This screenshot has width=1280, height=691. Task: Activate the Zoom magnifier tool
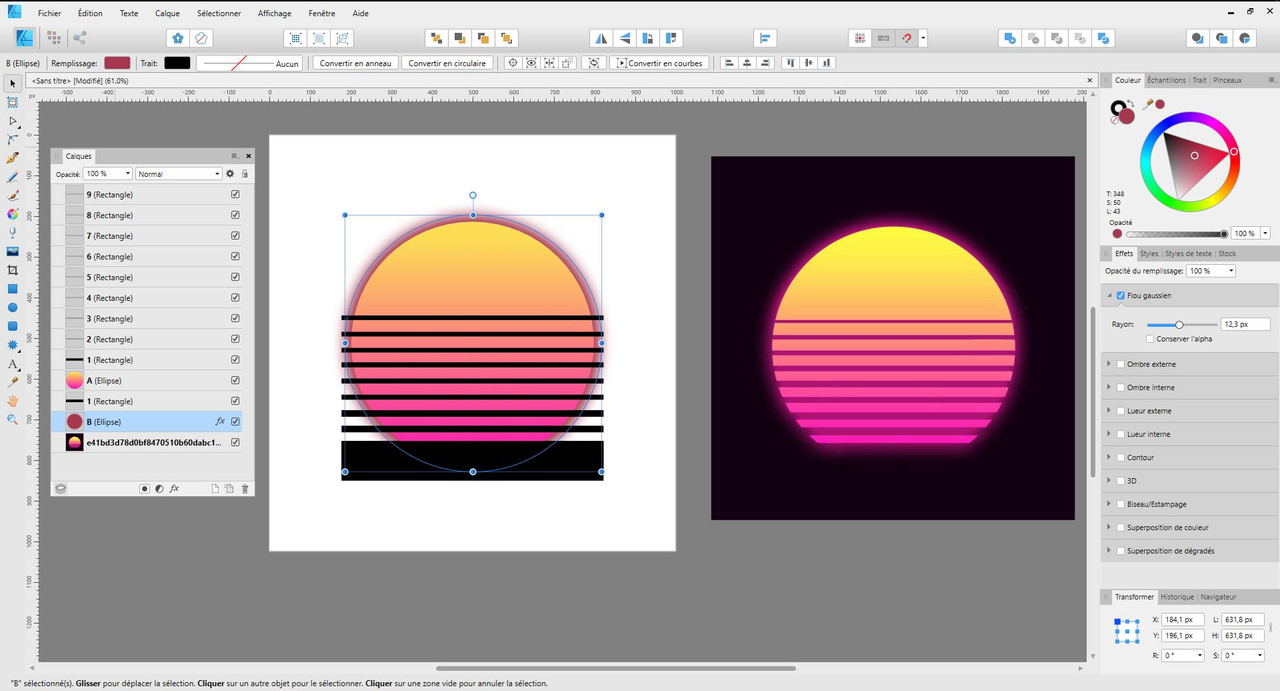(x=13, y=419)
